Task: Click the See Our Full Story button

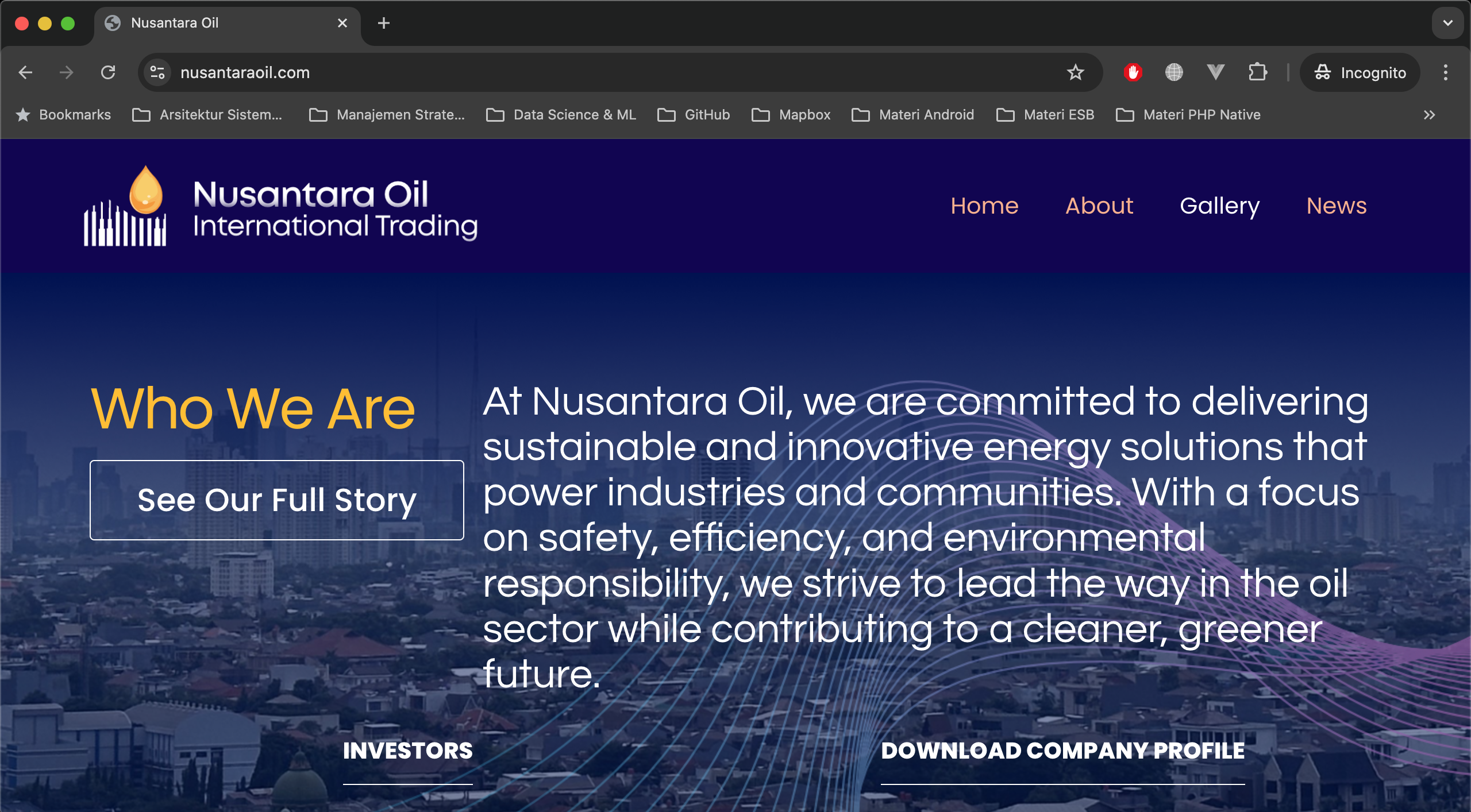Action: pyautogui.click(x=277, y=500)
